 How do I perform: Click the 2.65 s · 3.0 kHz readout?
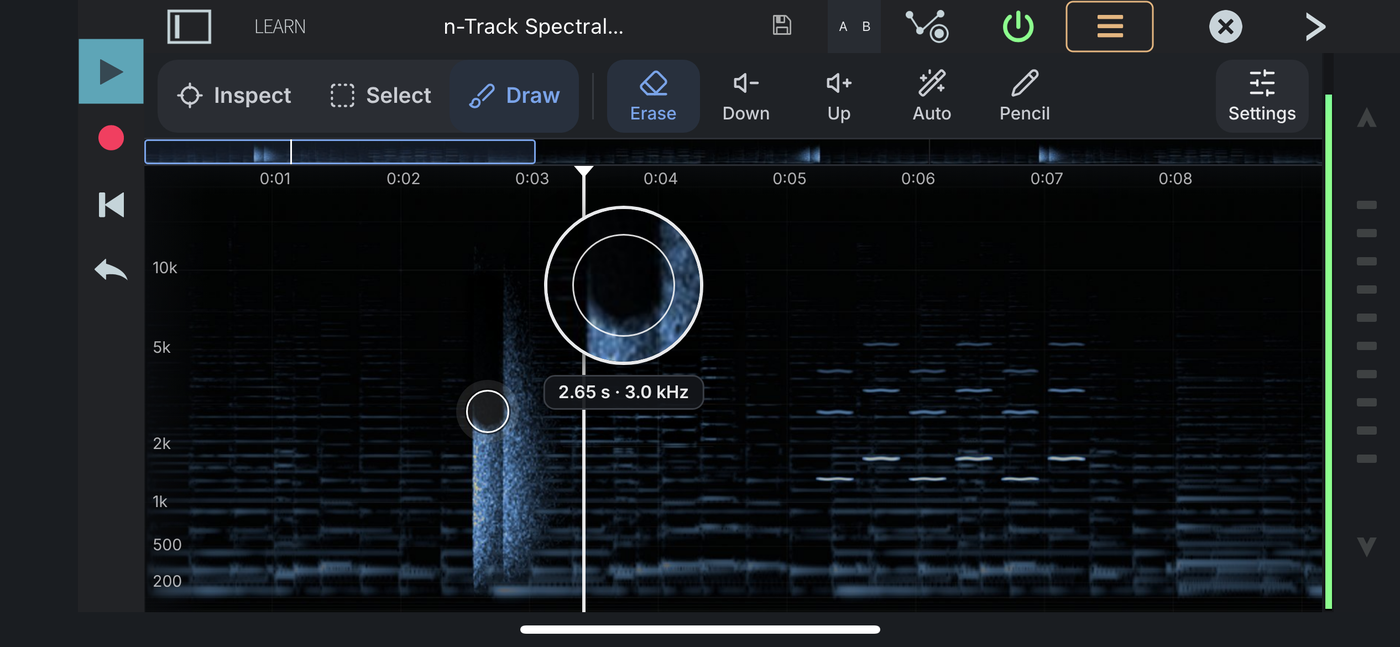(x=623, y=392)
